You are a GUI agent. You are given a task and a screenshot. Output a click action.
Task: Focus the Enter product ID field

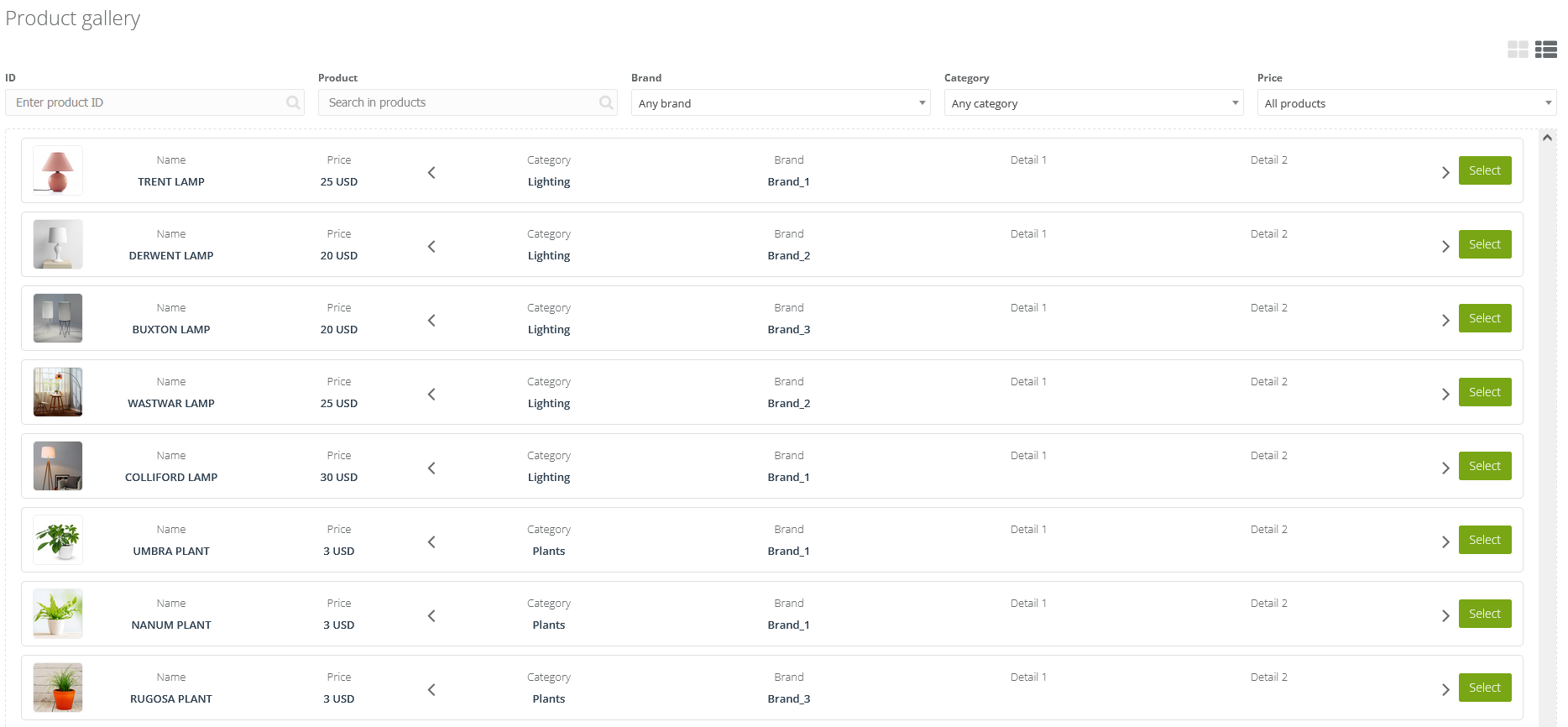click(x=154, y=102)
